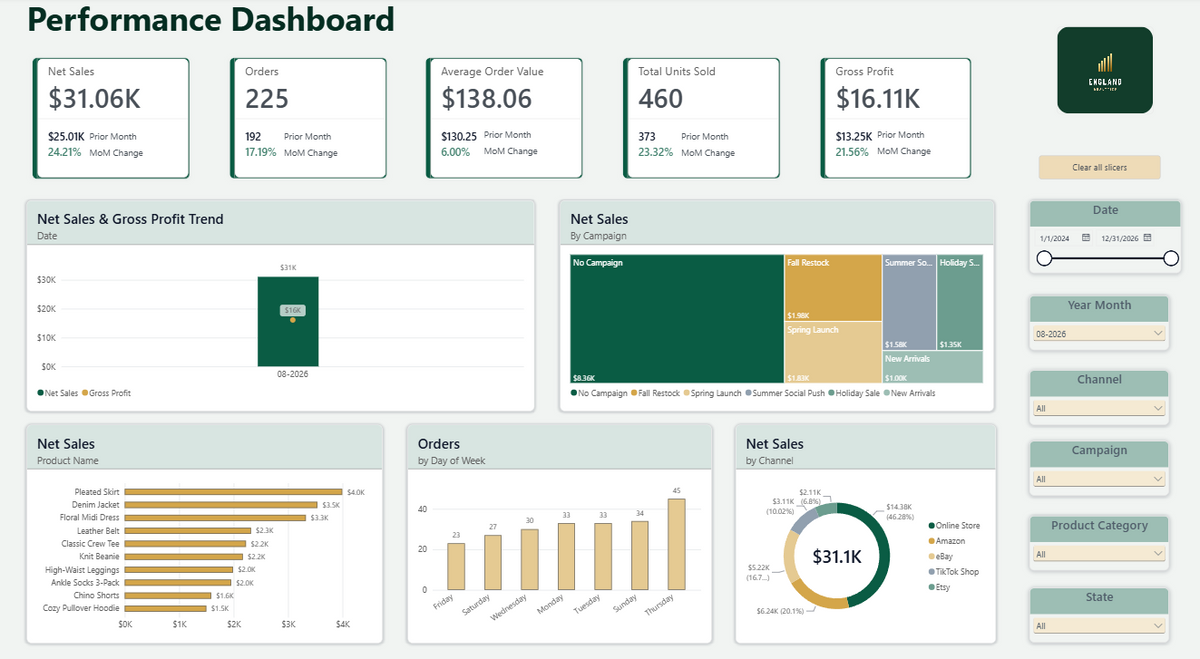This screenshot has height=659, width=1200.
Task: Select the Leather Belt bar
Action: tap(188, 530)
